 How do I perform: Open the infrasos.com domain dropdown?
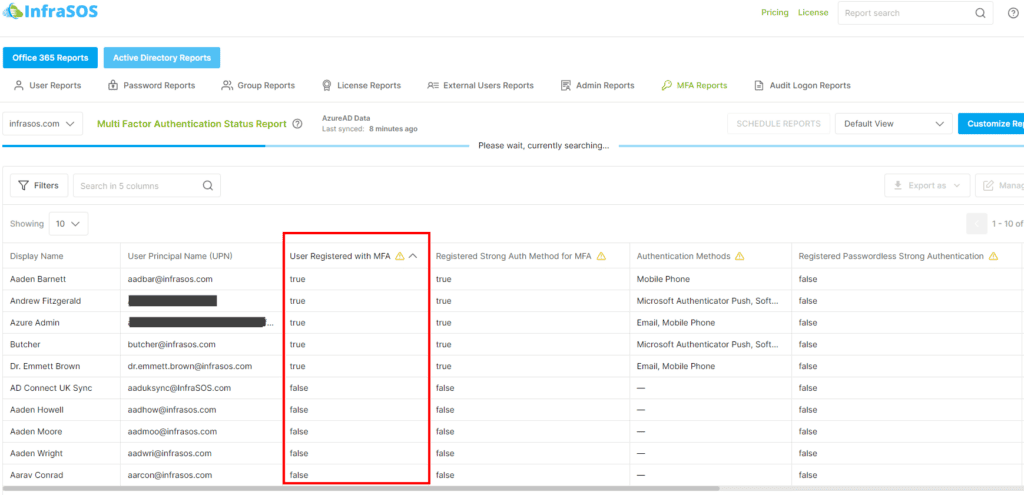[42, 123]
